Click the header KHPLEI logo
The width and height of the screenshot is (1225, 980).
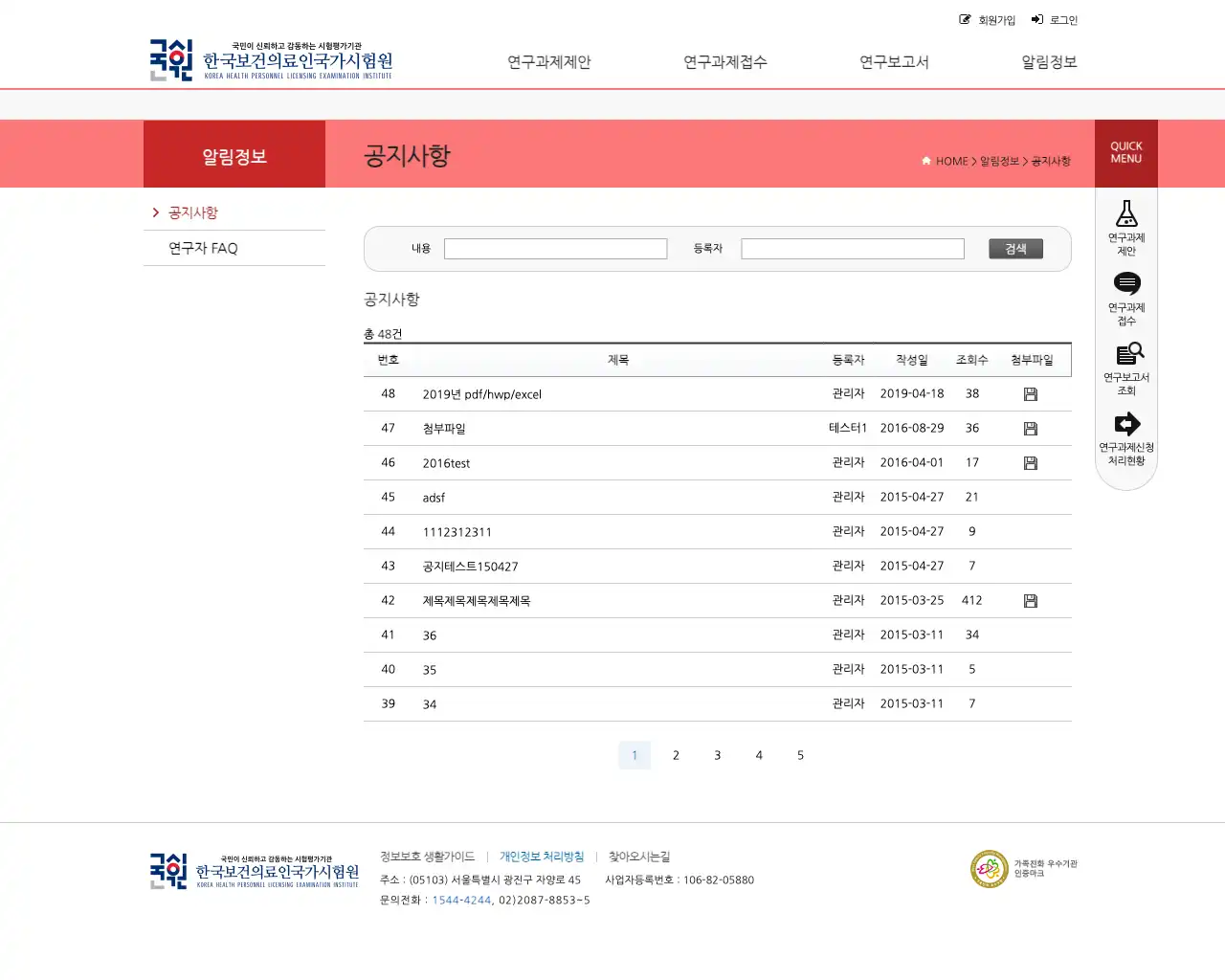pyautogui.click(x=271, y=60)
